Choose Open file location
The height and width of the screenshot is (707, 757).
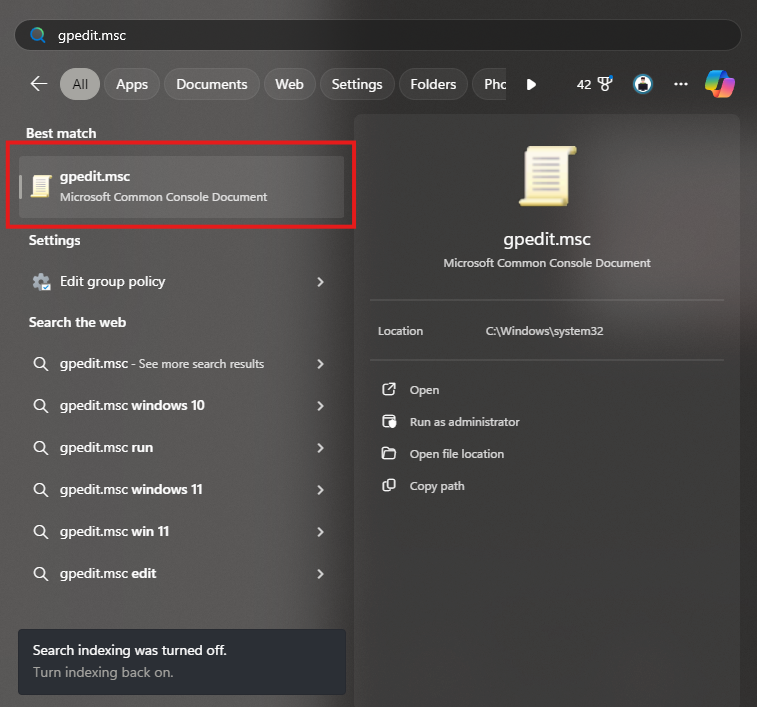457,454
